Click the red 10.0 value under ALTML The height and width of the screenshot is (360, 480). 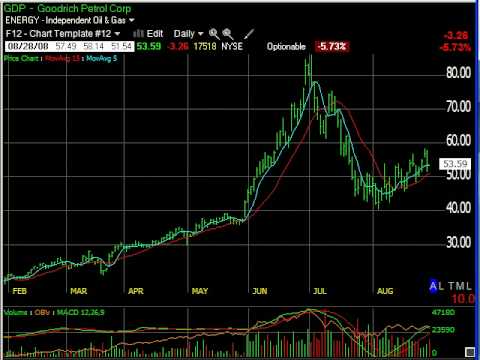pyautogui.click(x=463, y=299)
